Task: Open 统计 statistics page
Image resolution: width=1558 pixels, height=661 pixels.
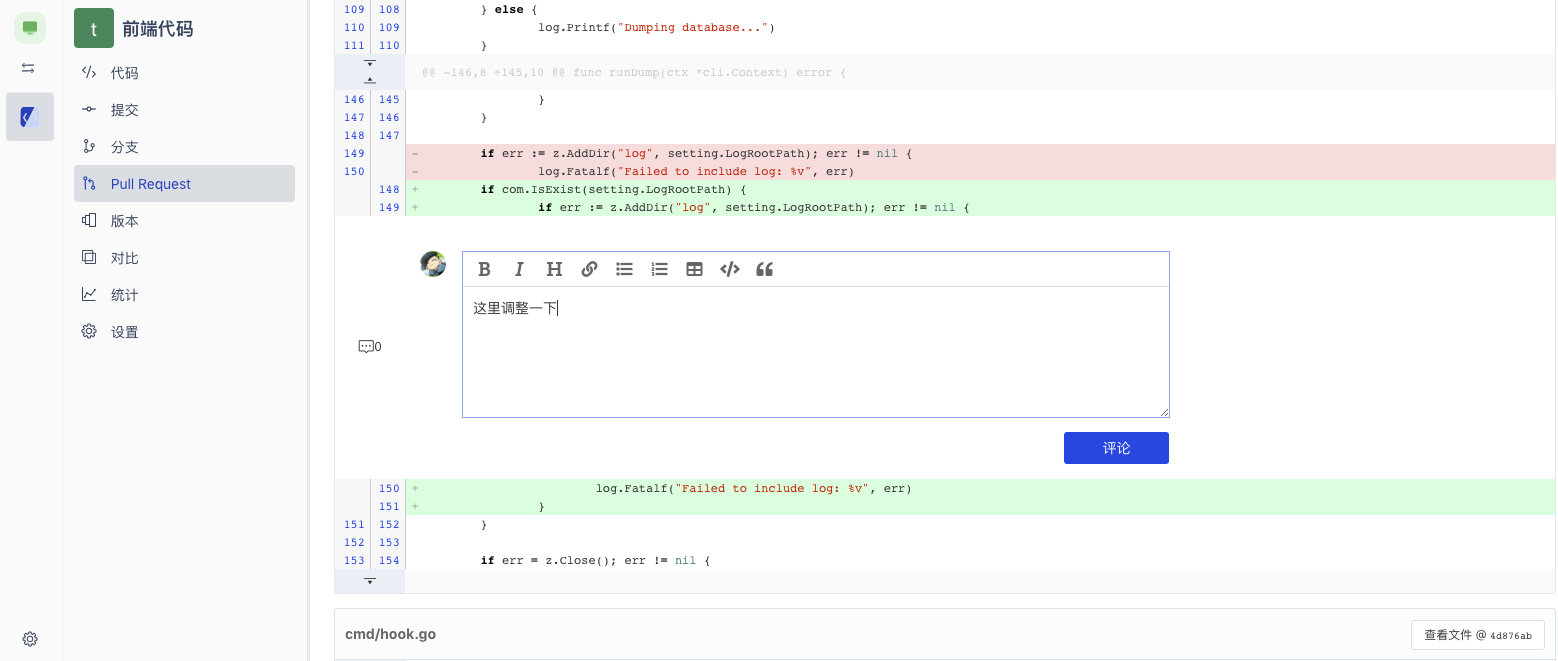Action: (124, 295)
